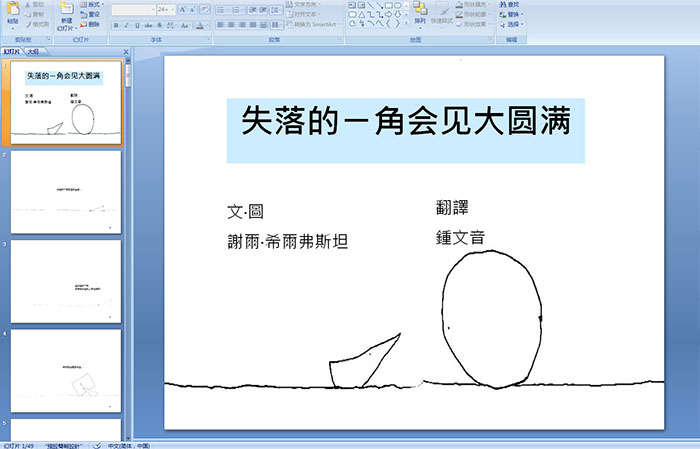Open the columns dropdown
The image size is (700, 449).
point(276,25)
